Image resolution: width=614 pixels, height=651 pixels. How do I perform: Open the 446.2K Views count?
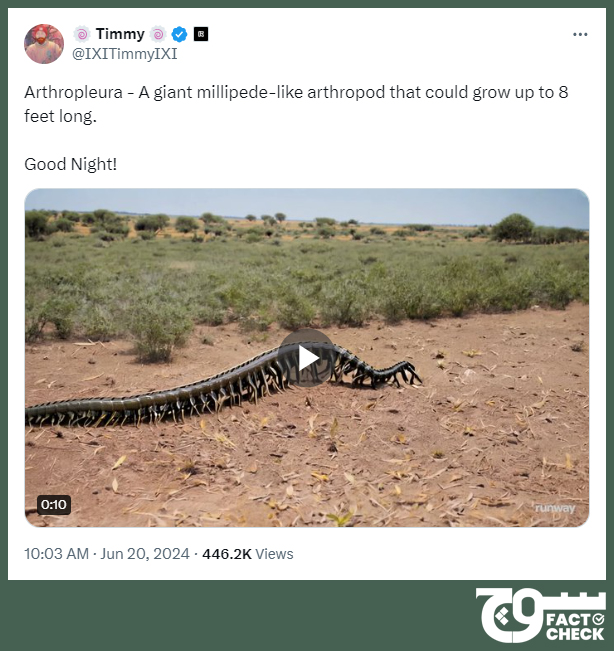pyautogui.click(x=248, y=554)
